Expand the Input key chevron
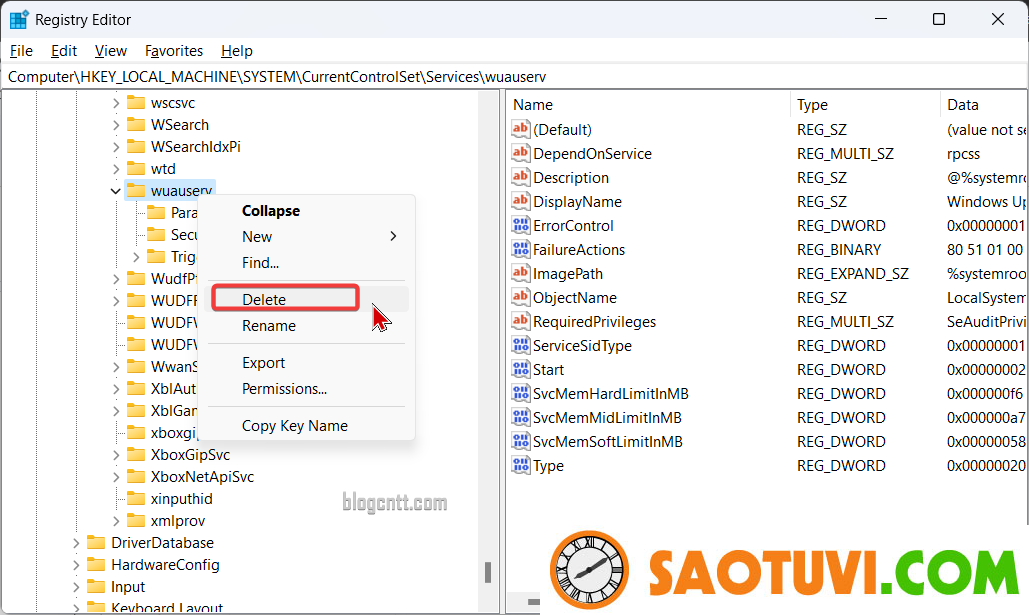 coord(76,587)
